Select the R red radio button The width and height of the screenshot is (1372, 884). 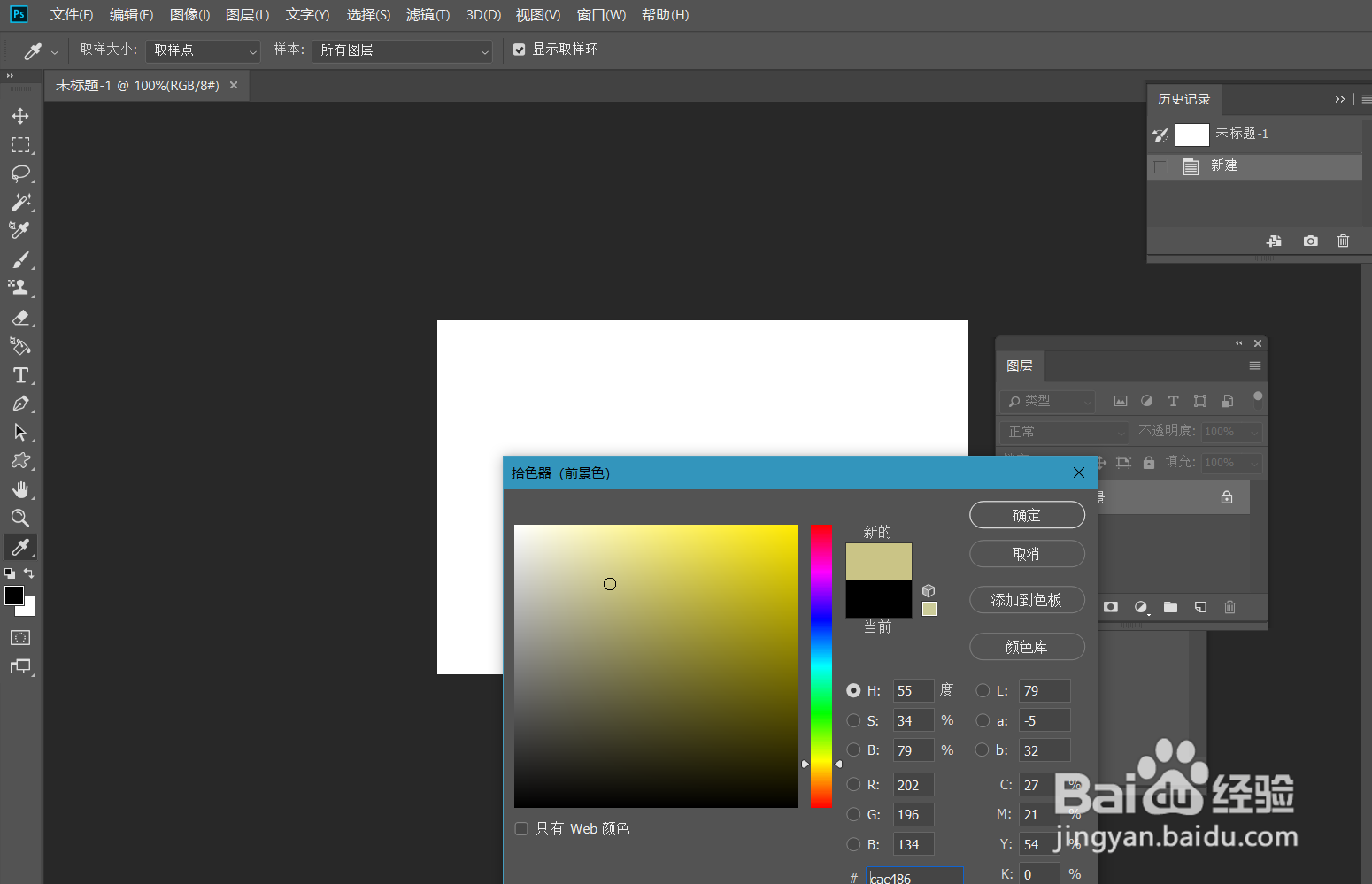(x=853, y=784)
